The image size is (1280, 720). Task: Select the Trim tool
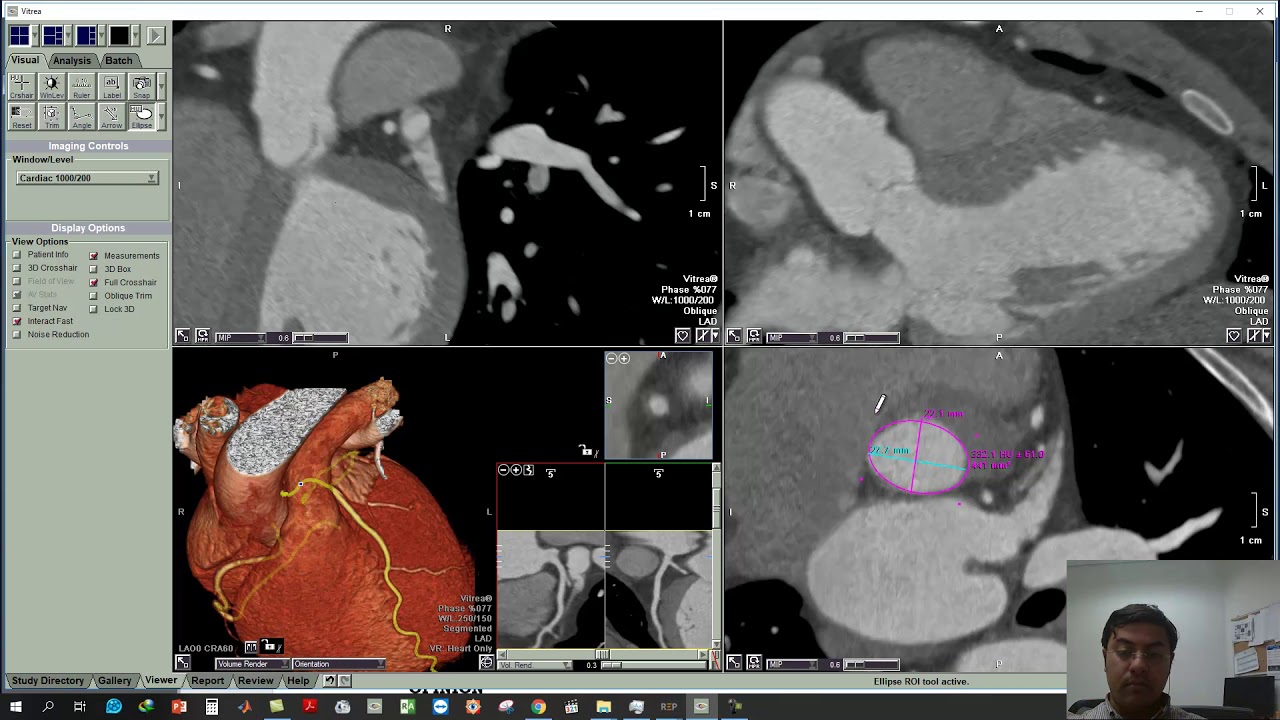click(51, 117)
